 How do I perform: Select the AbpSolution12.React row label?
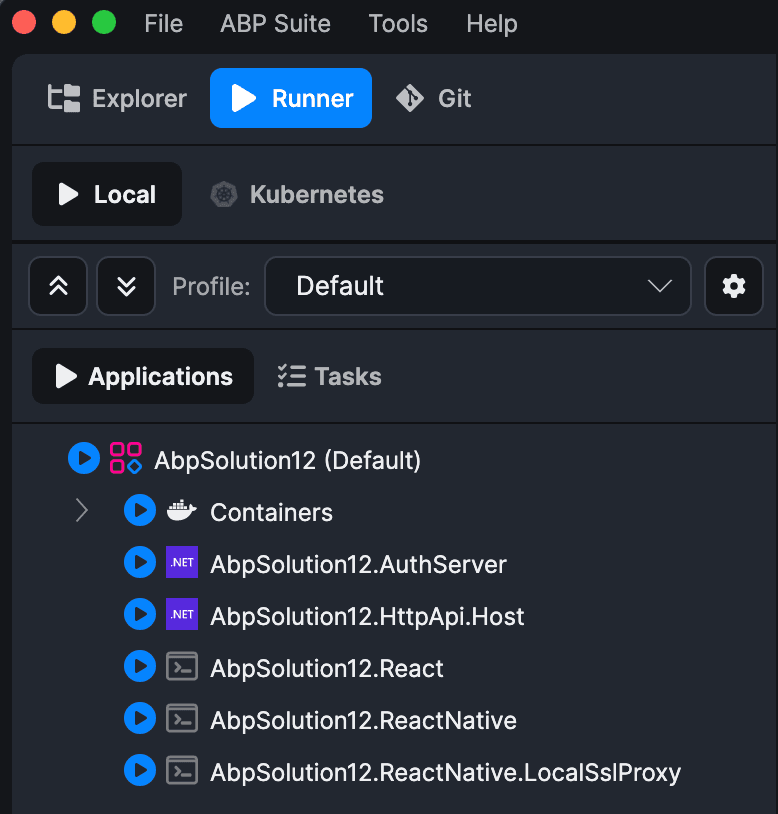[x=326, y=668]
